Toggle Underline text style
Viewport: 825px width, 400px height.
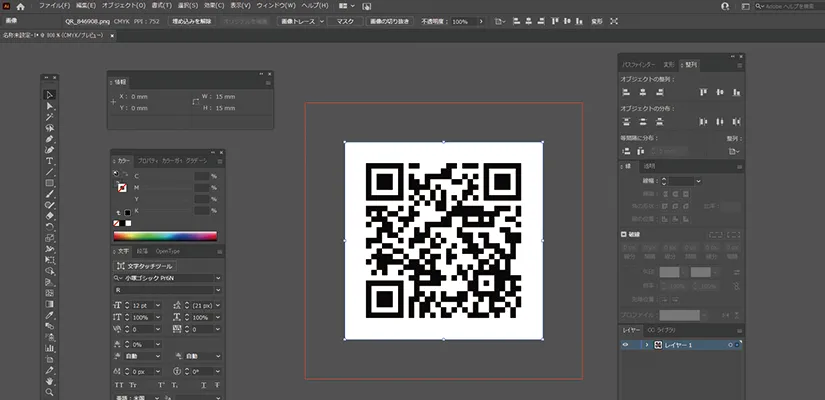[x=203, y=385]
